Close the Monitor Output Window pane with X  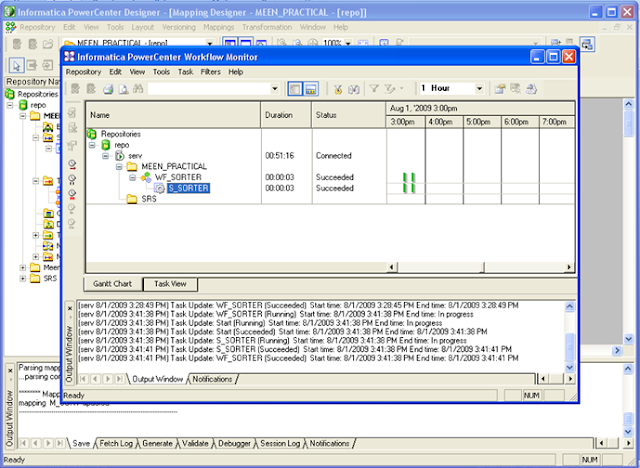coord(70,308)
